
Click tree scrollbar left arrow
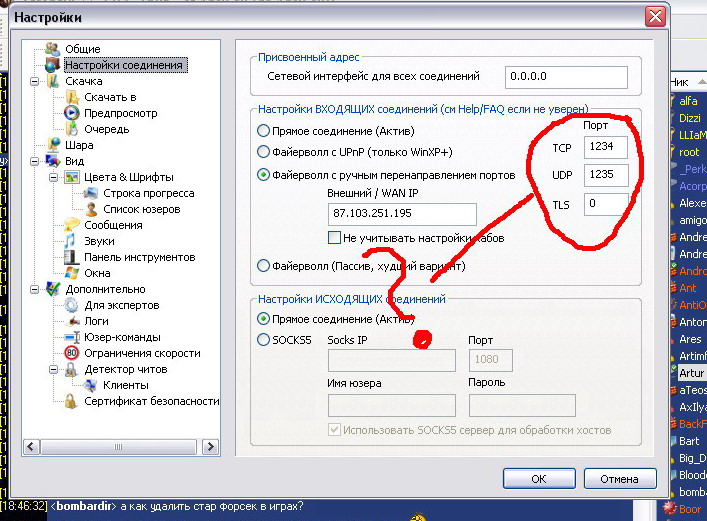click(x=31, y=447)
